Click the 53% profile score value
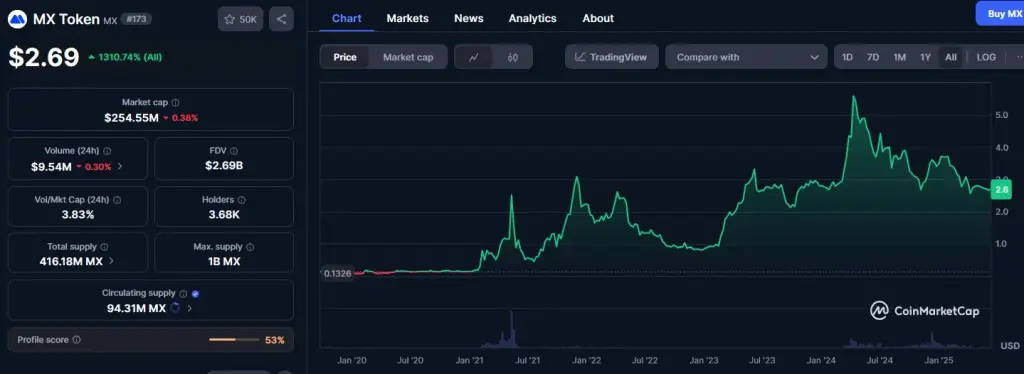 click(x=275, y=340)
